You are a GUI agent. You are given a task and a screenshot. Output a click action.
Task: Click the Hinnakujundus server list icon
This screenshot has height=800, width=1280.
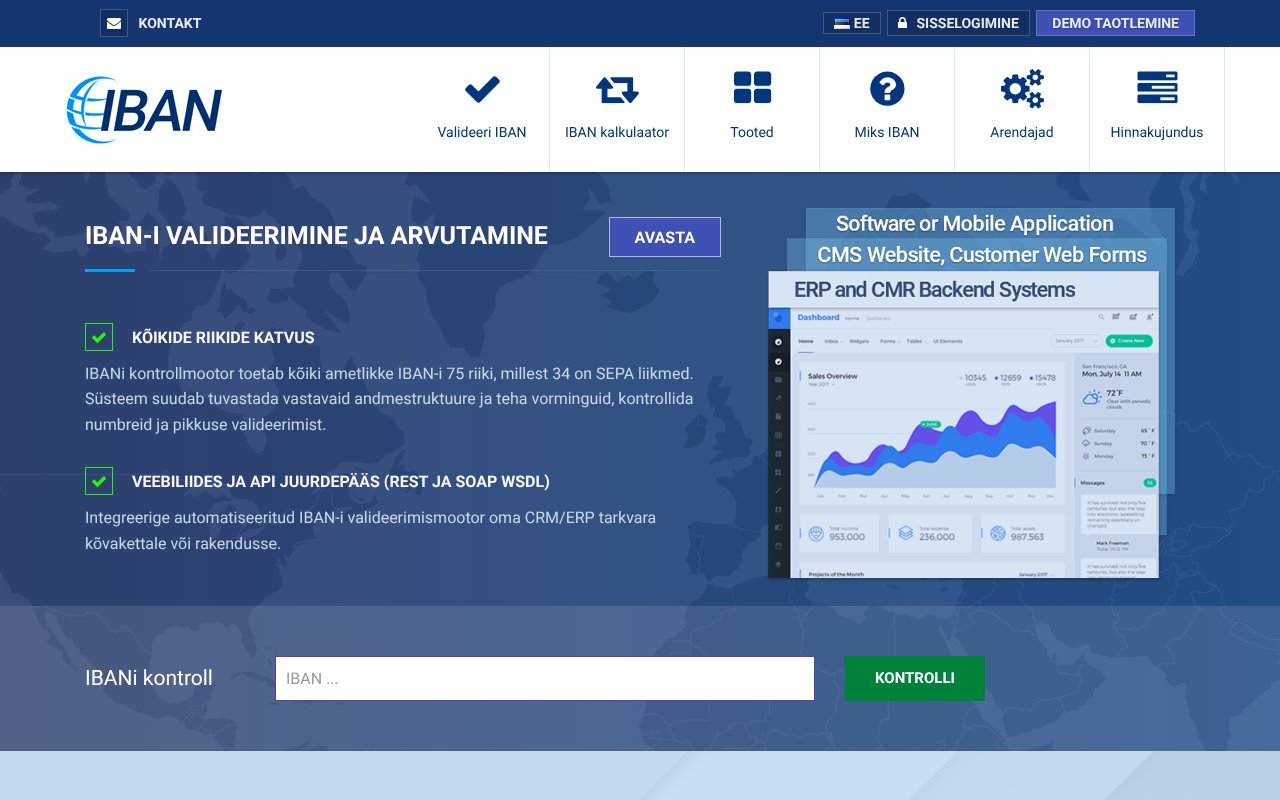tap(1157, 89)
